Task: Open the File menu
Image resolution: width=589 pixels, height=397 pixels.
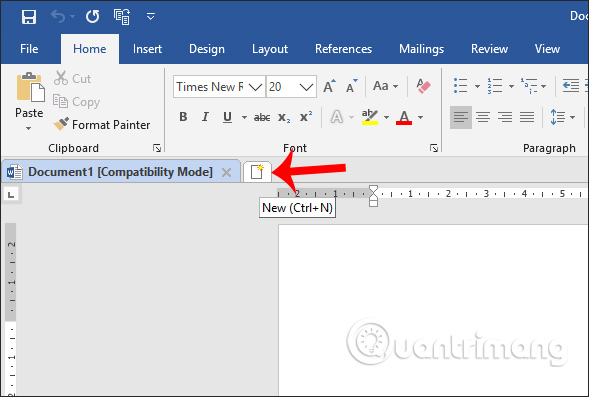Action: (x=29, y=49)
